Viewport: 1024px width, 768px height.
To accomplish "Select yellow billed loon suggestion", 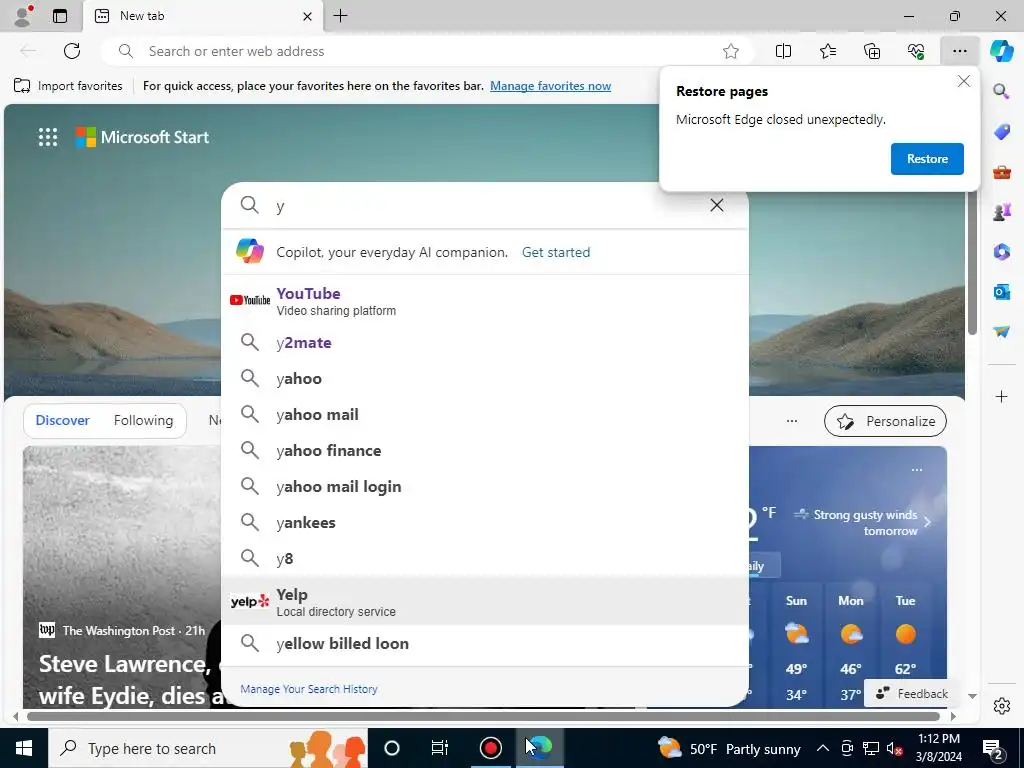I will 485,643.
